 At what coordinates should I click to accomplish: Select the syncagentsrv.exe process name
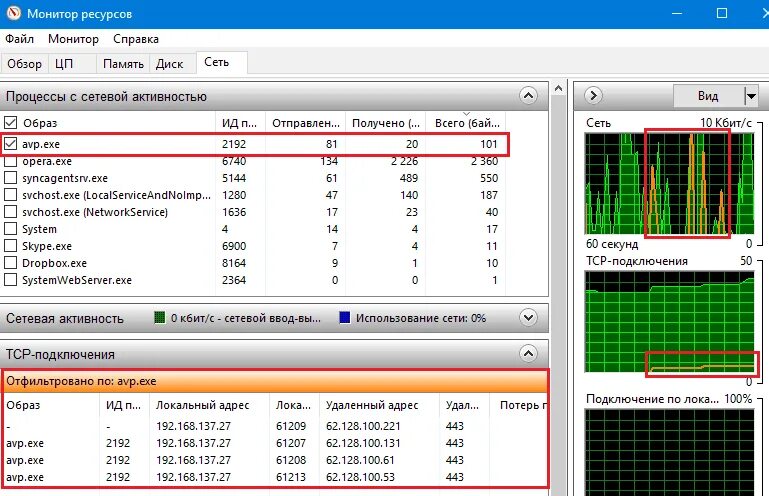65,178
